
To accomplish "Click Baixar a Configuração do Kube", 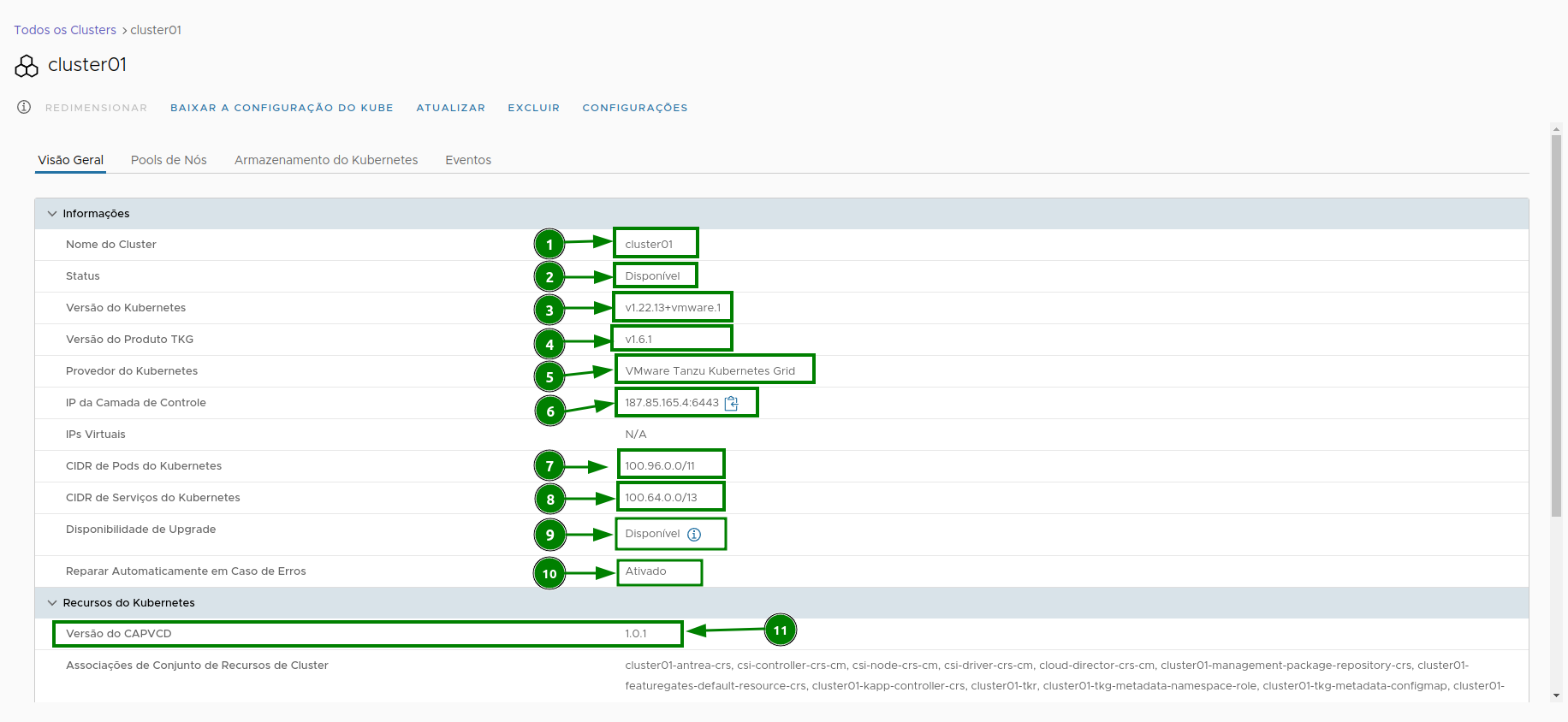I will tap(282, 108).
